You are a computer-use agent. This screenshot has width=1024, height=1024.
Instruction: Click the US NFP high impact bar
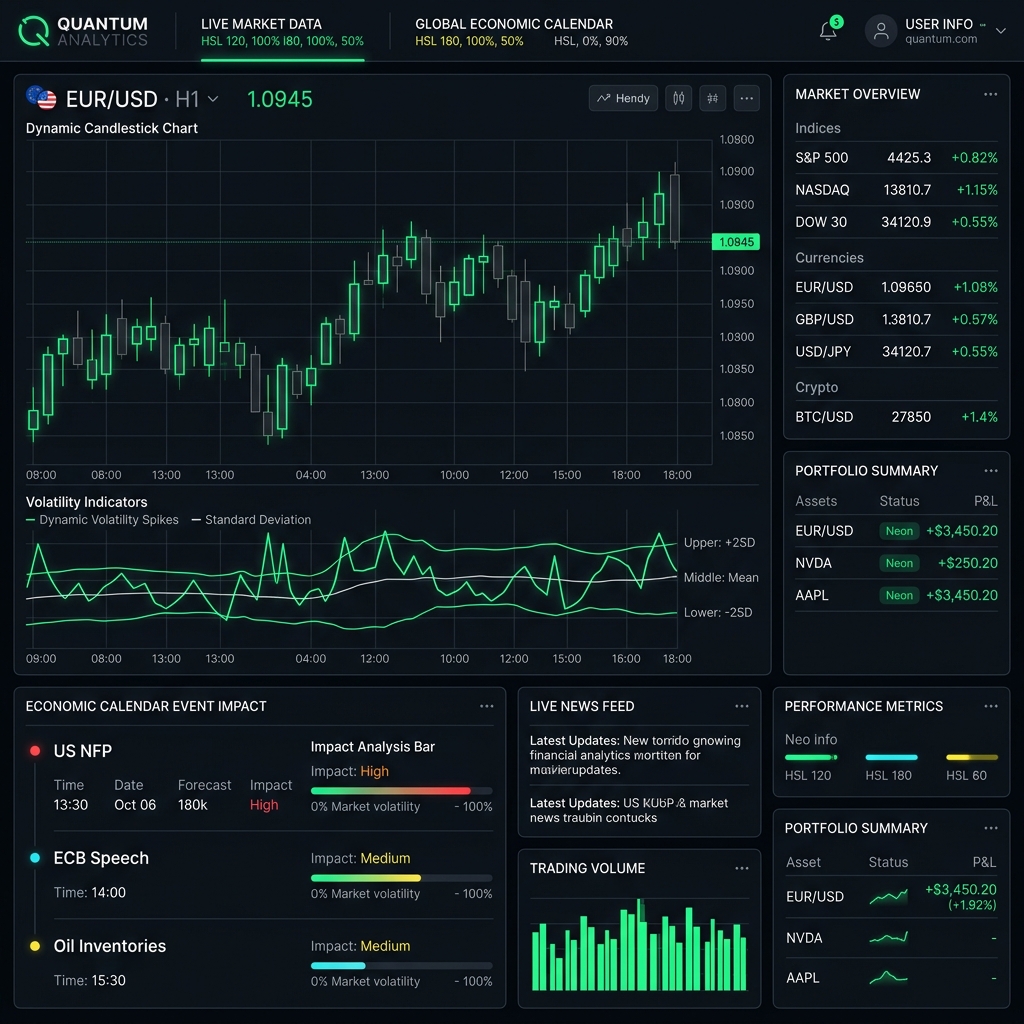401,791
